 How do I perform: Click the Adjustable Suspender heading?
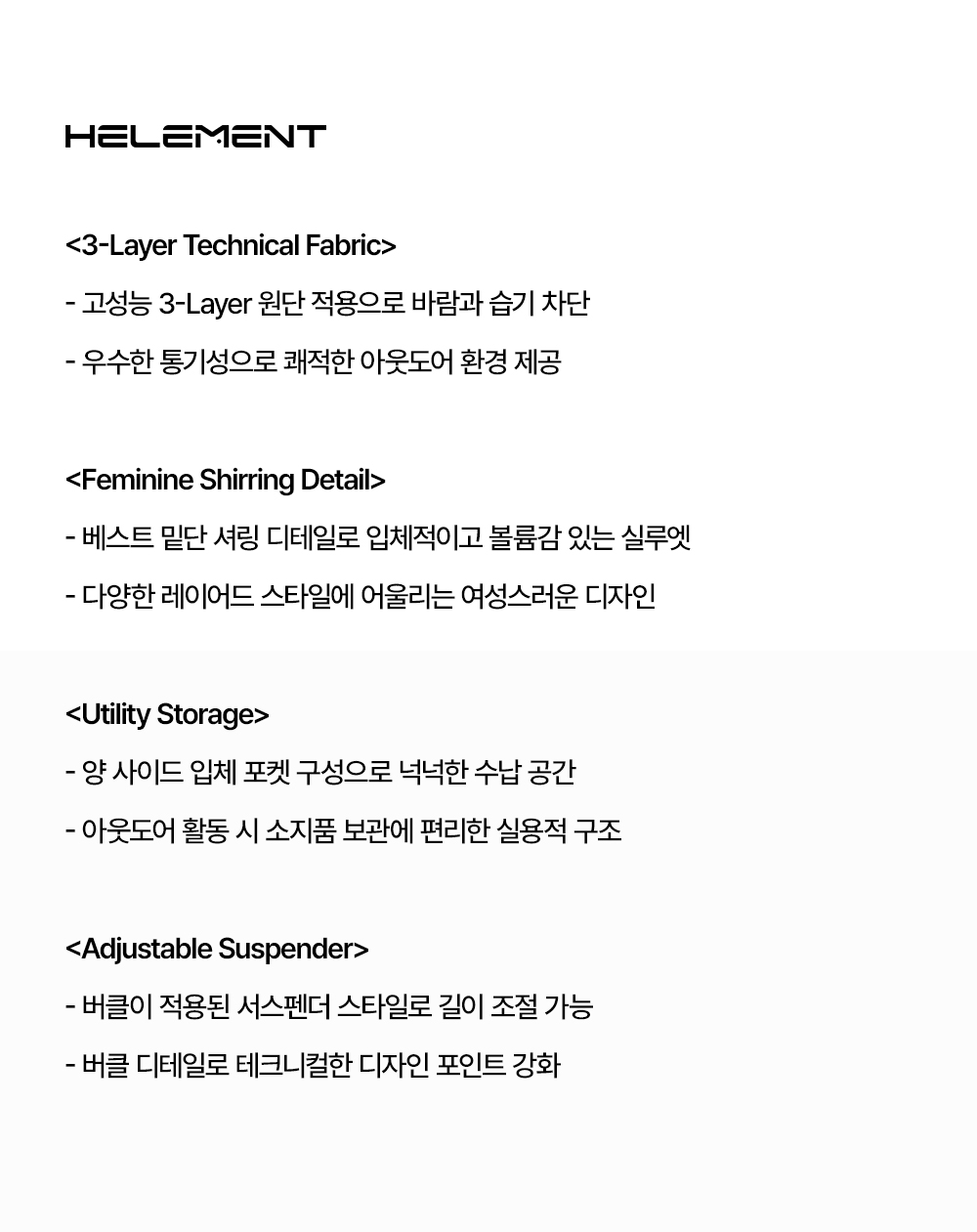point(217,949)
